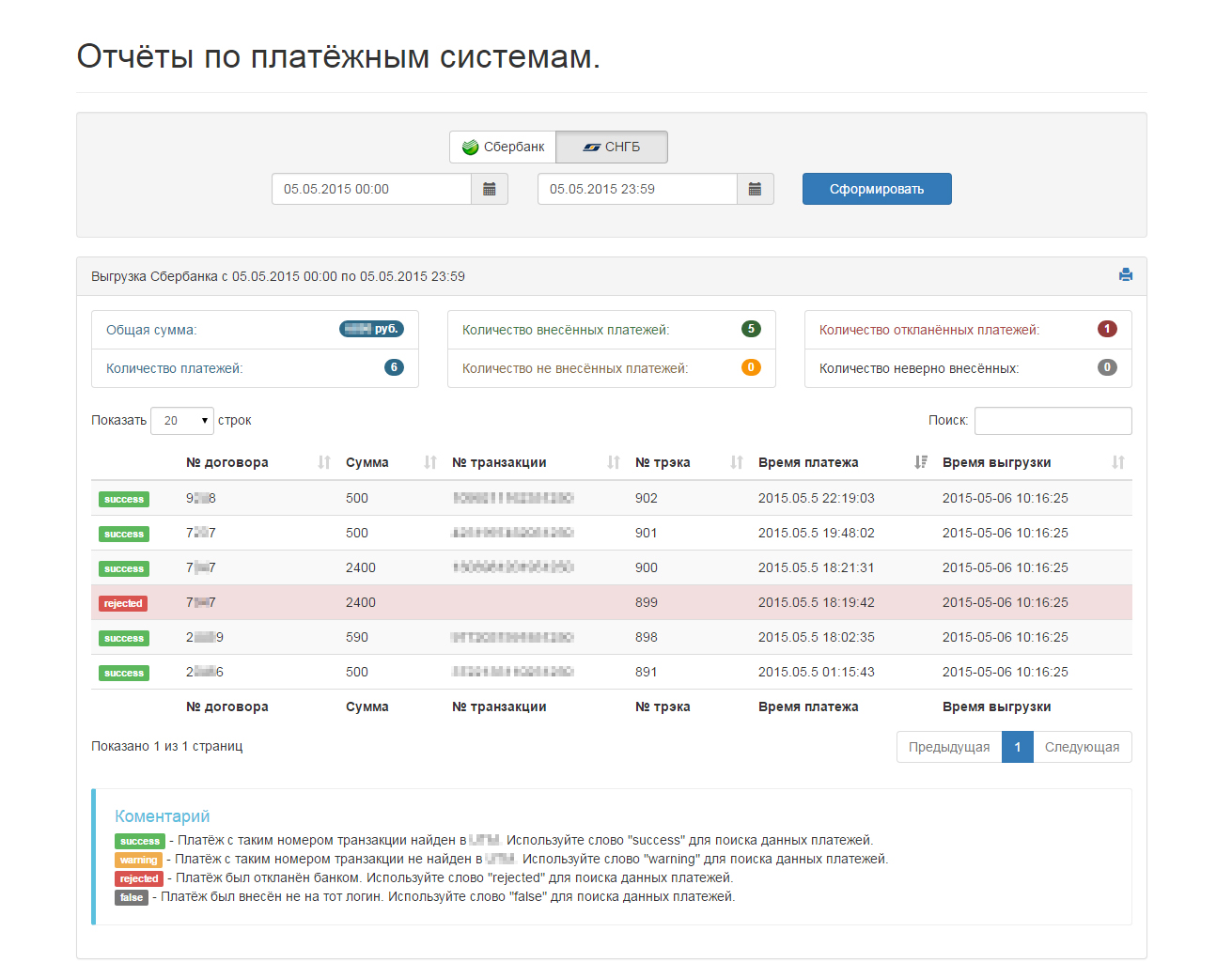This screenshot has width=1232, height=978.
Task: Focus the start date input field
Action: [x=371, y=189]
